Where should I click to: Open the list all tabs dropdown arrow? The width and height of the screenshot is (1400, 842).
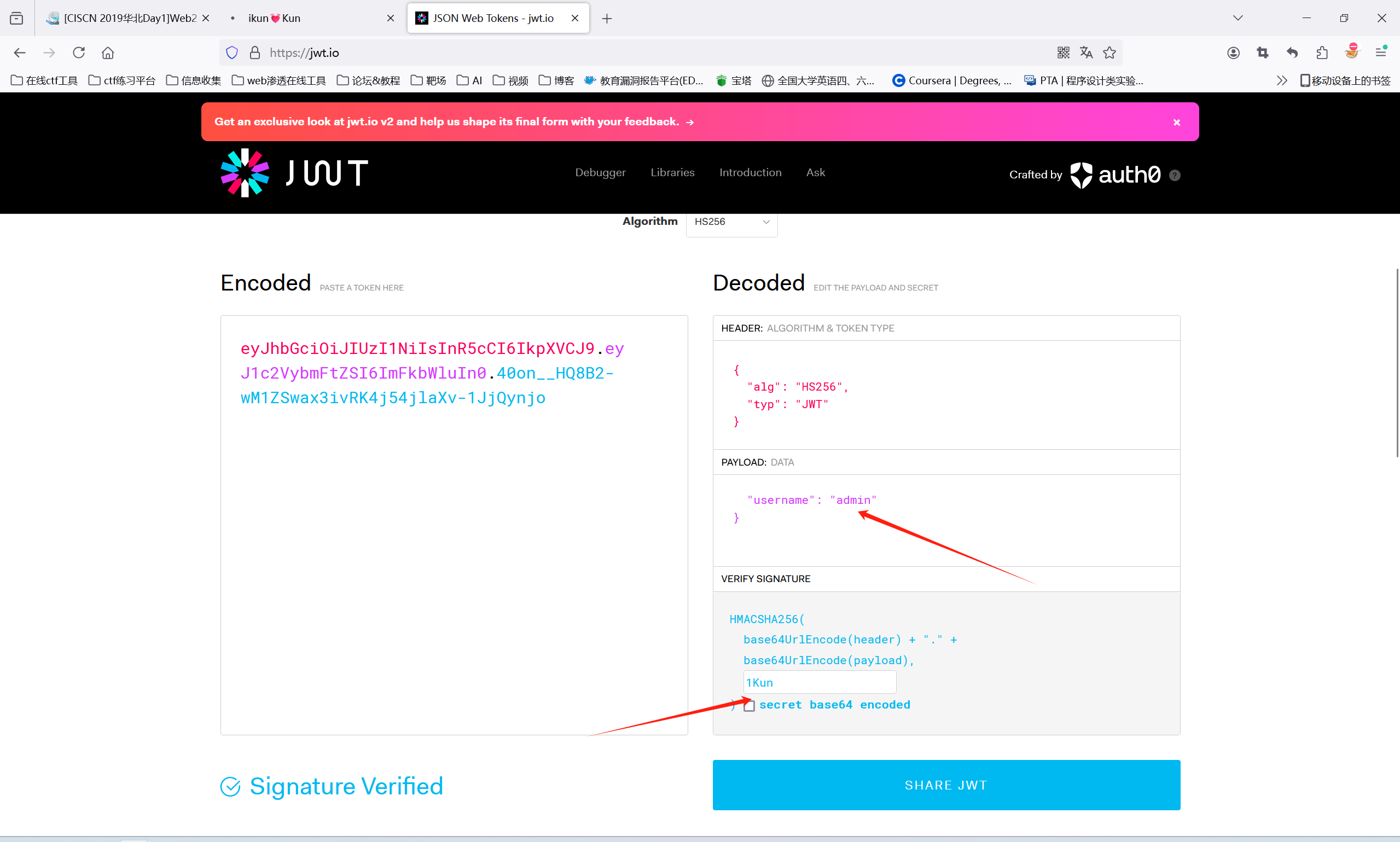[1238, 18]
